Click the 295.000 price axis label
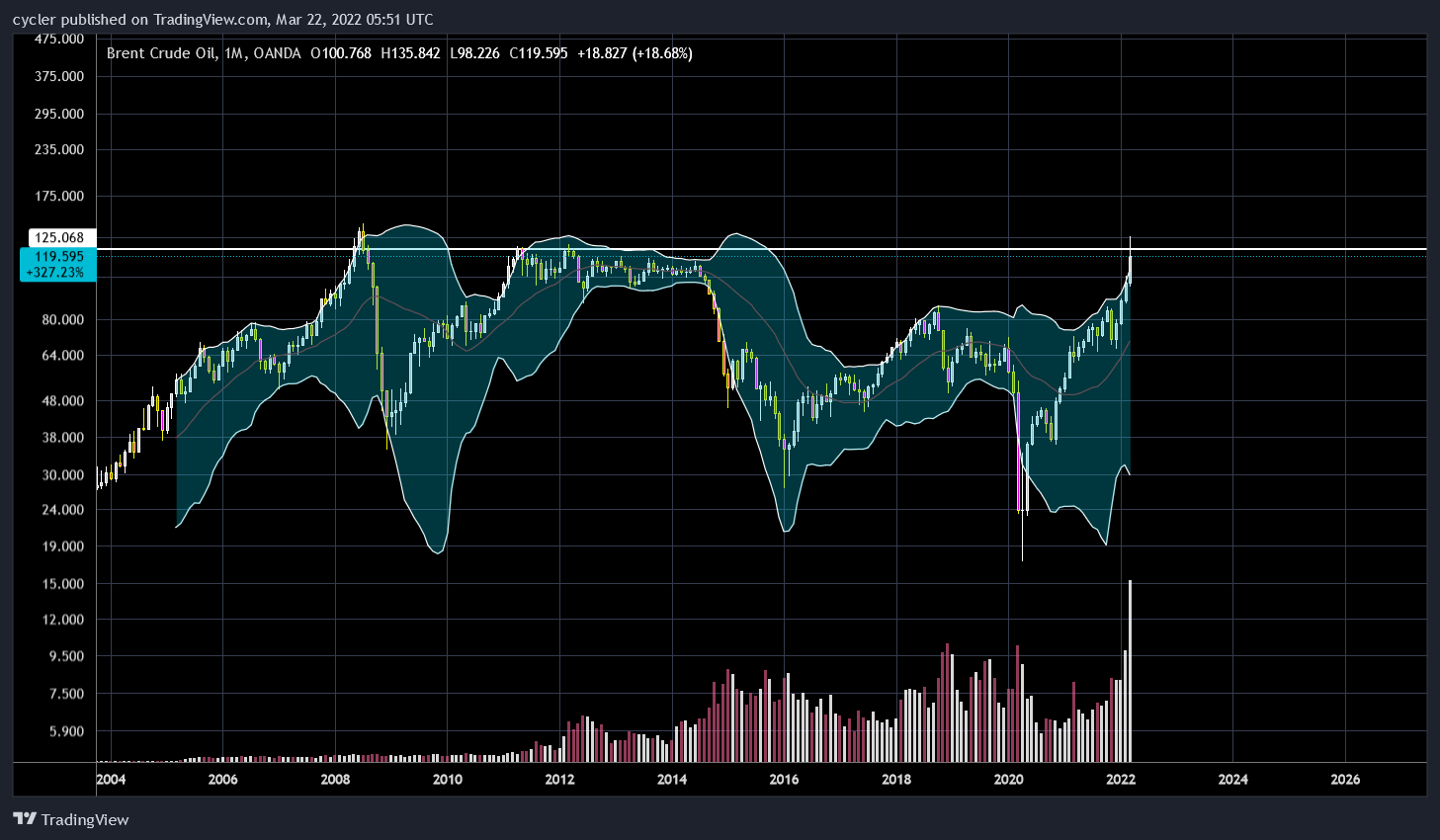The height and width of the screenshot is (840, 1440). point(58,114)
